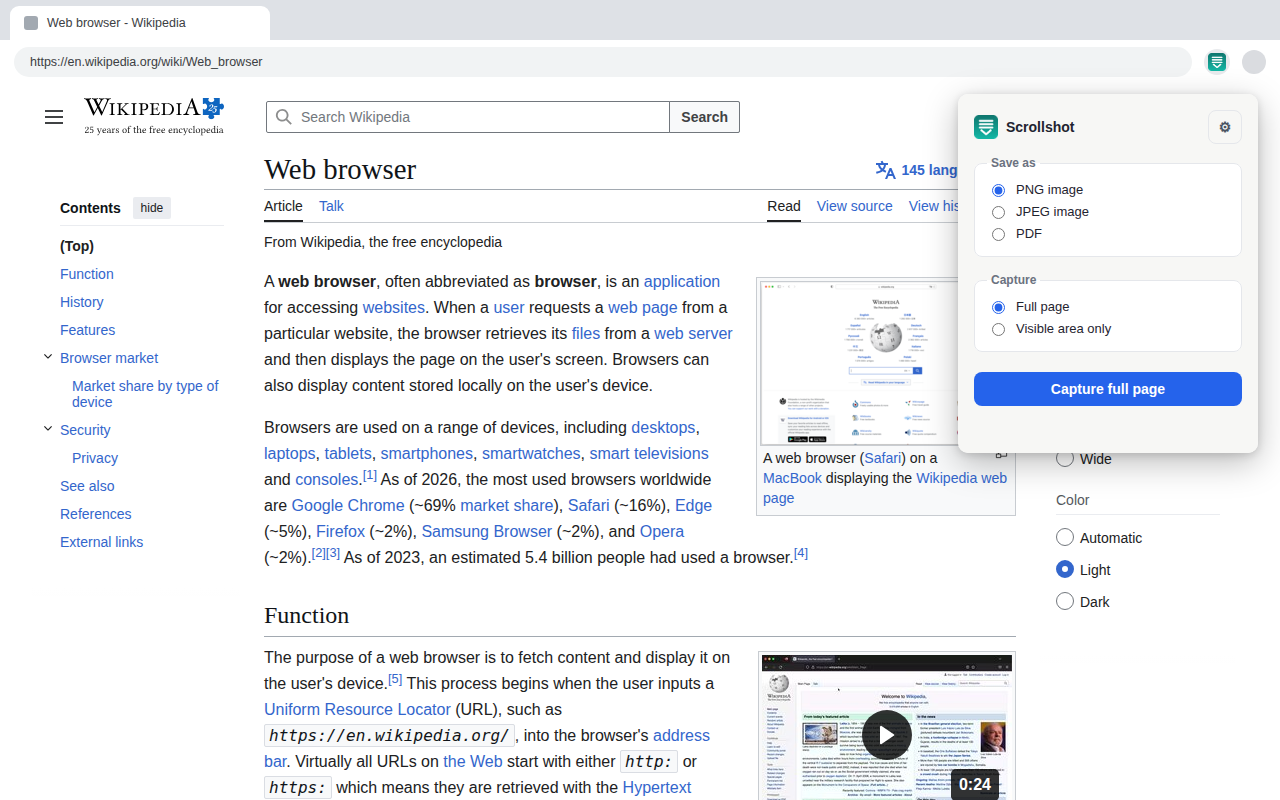This screenshot has height=800, width=1280.
Task: Go to Privacy section in contents
Action: (x=95, y=458)
